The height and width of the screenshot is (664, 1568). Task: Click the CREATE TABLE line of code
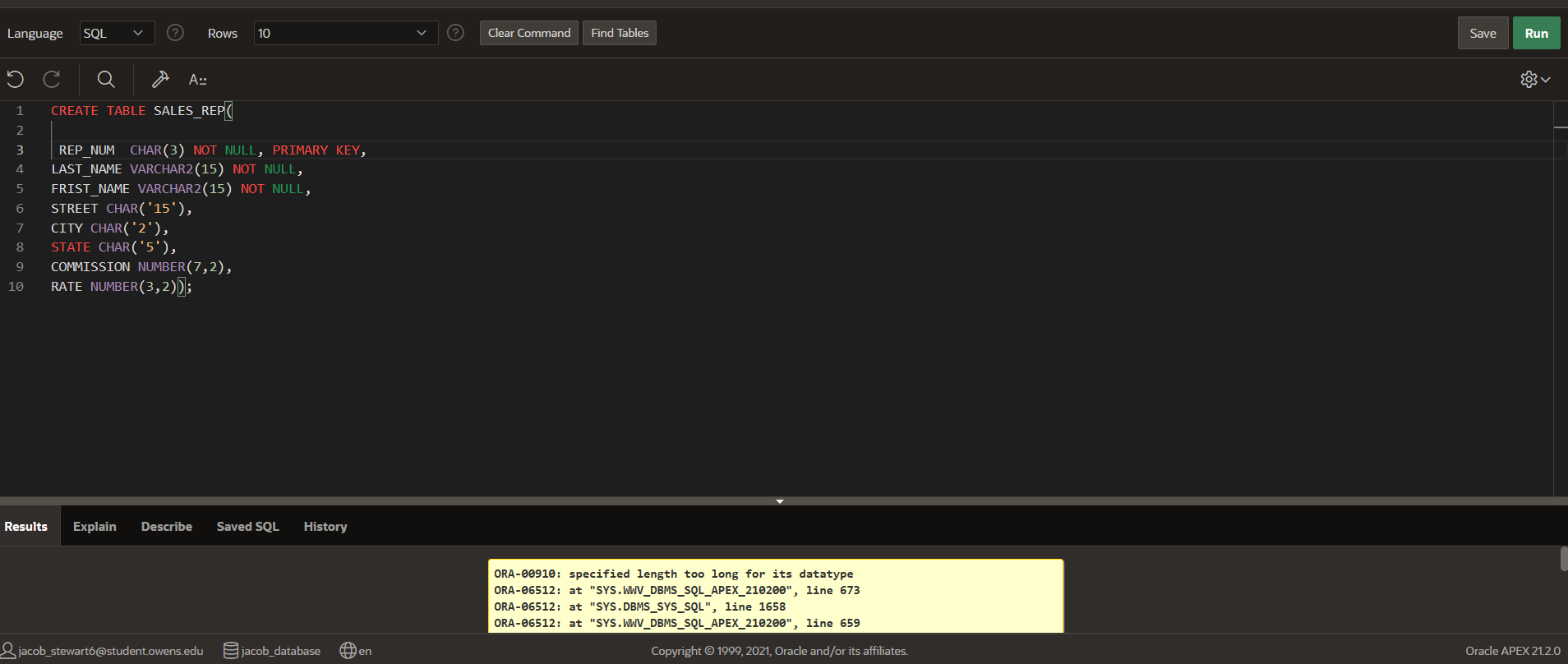142,110
